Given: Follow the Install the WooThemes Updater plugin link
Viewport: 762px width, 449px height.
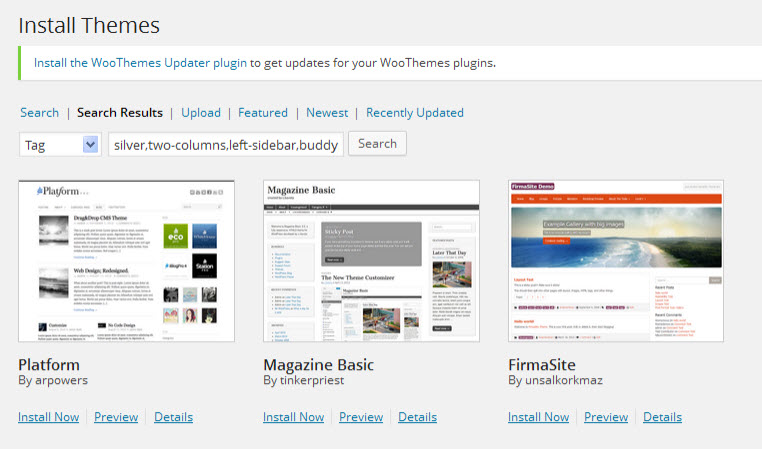Looking at the screenshot, I should pos(140,63).
